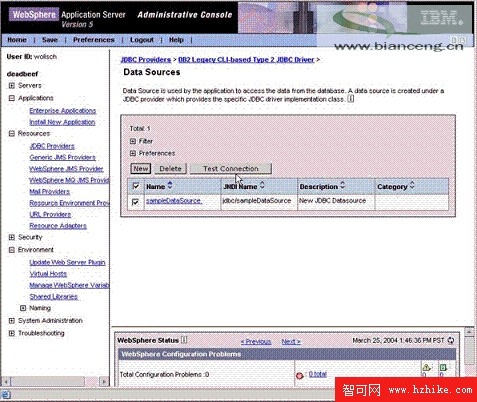Open Virtual Hosts link
Viewport: 477px width, 402px height.
(48, 274)
